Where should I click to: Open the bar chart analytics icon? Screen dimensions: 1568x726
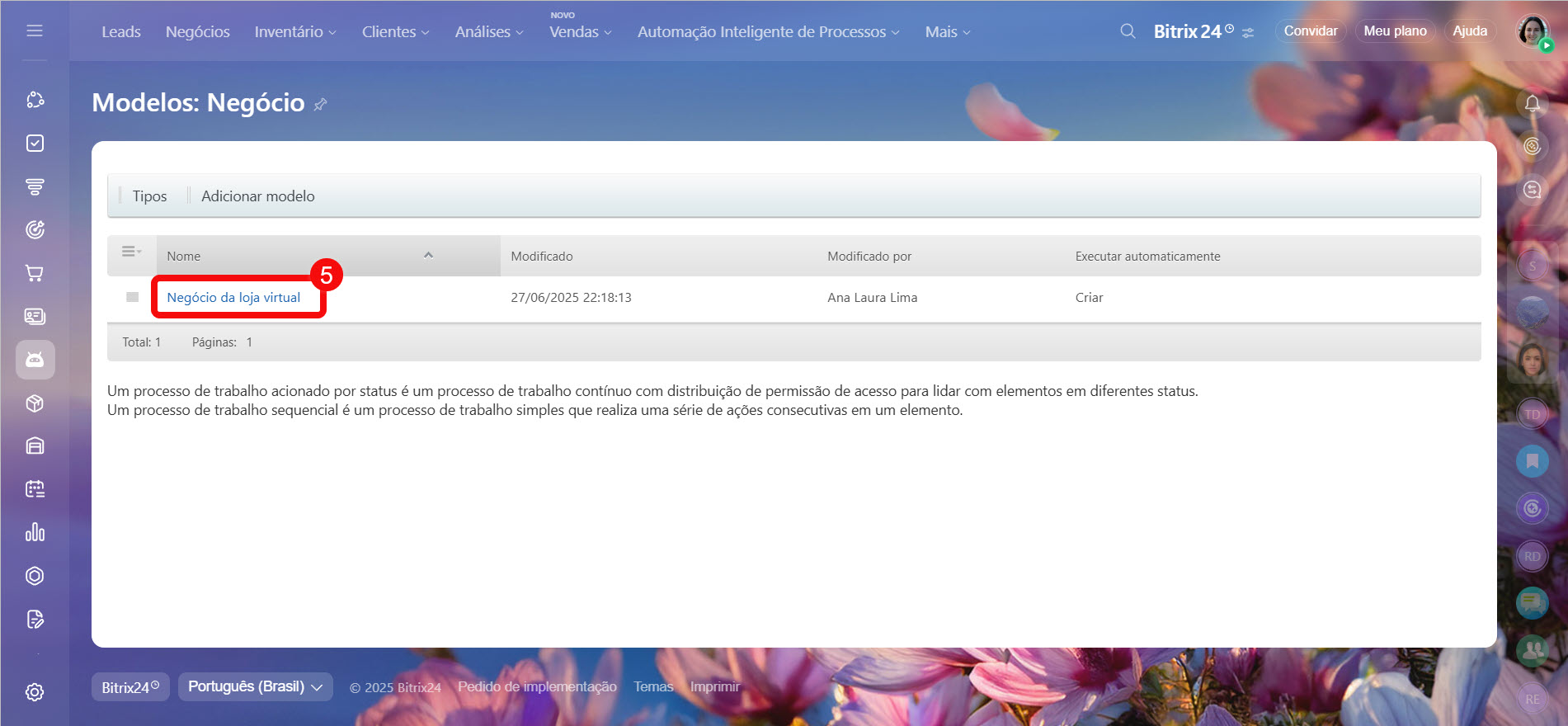pos(35,532)
